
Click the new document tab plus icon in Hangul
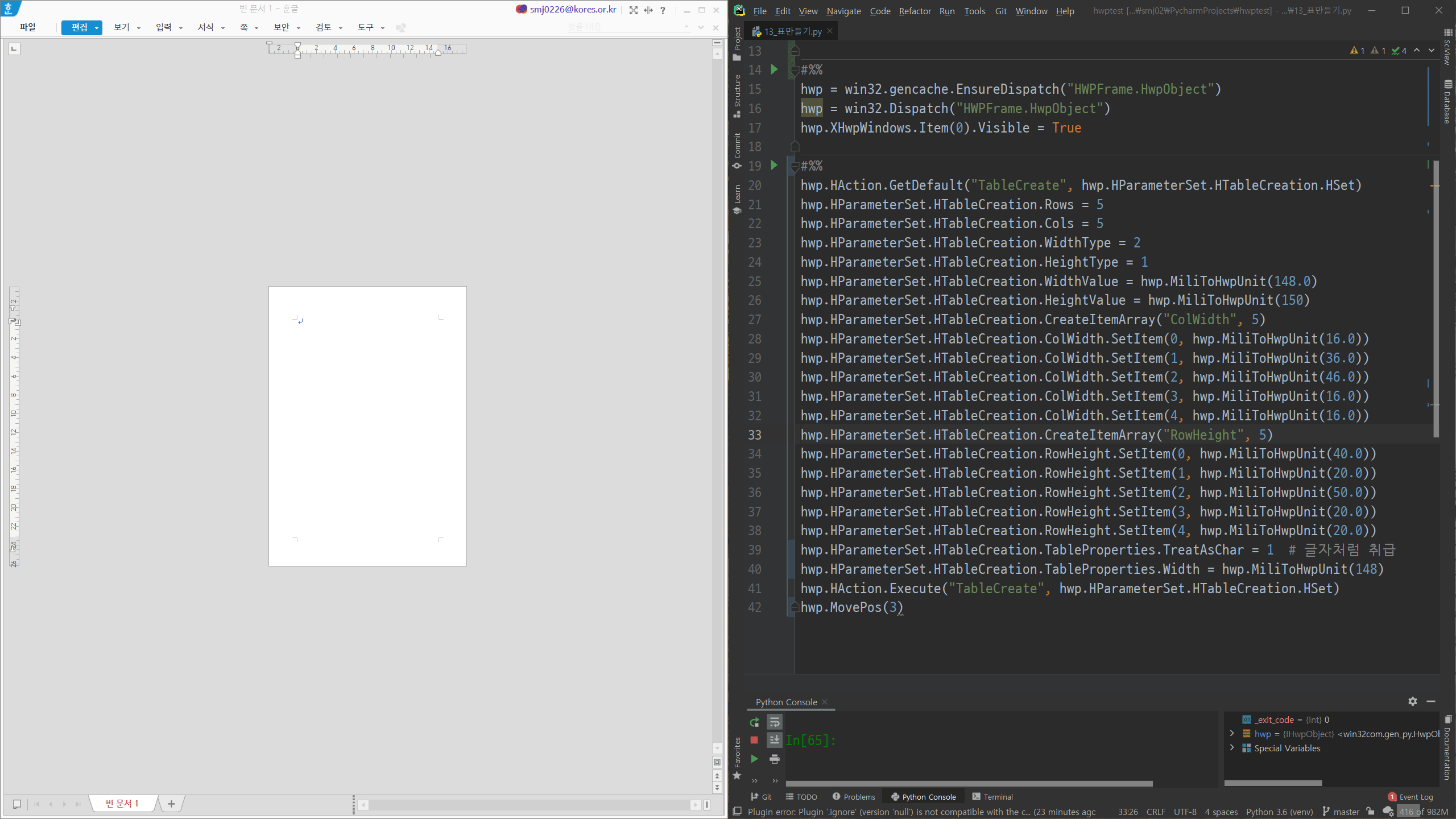pos(171,804)
